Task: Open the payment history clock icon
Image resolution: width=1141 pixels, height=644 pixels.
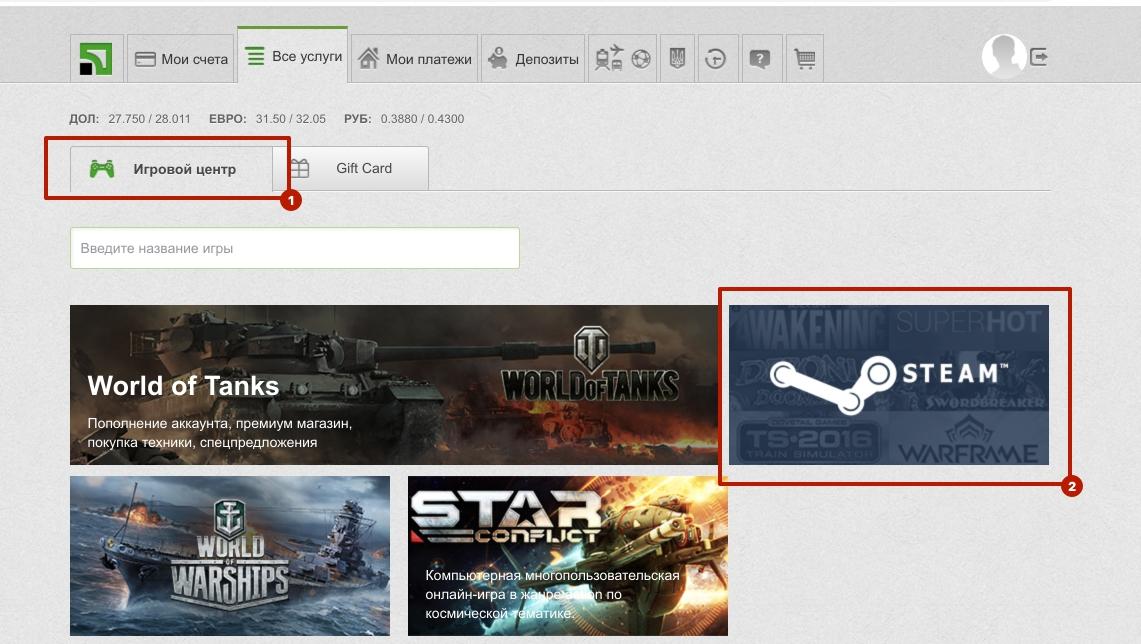Action: pyautogui.click(x=715, y=59)
